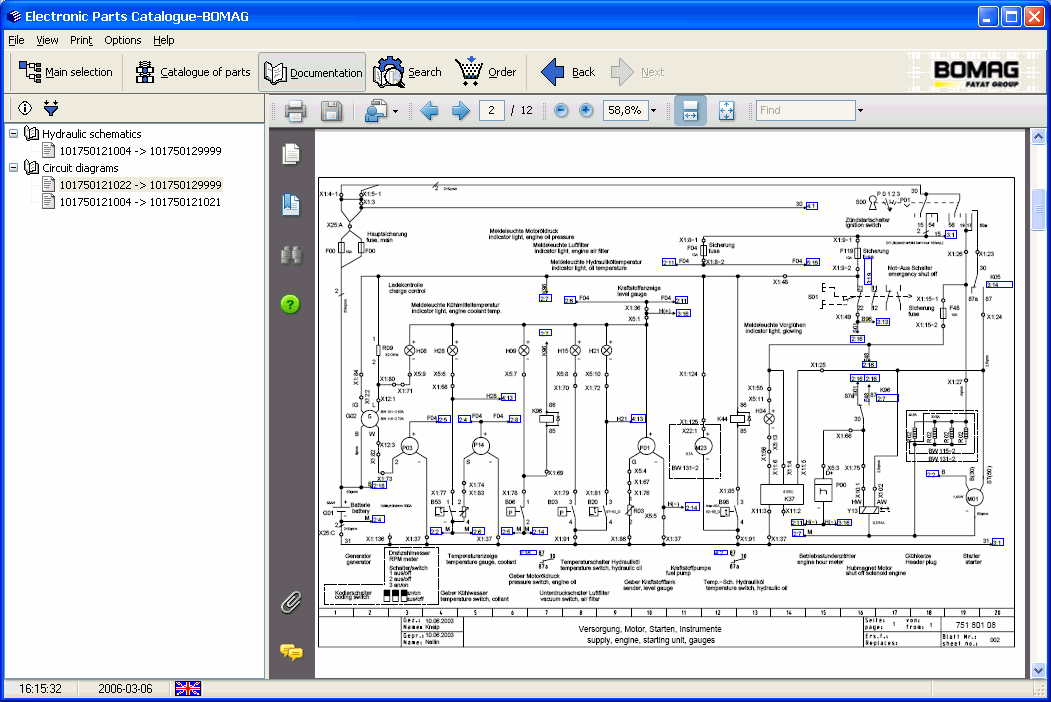
Task: Open the Comments panel icon
Action: pyautogui.click(x=291, y=652)
